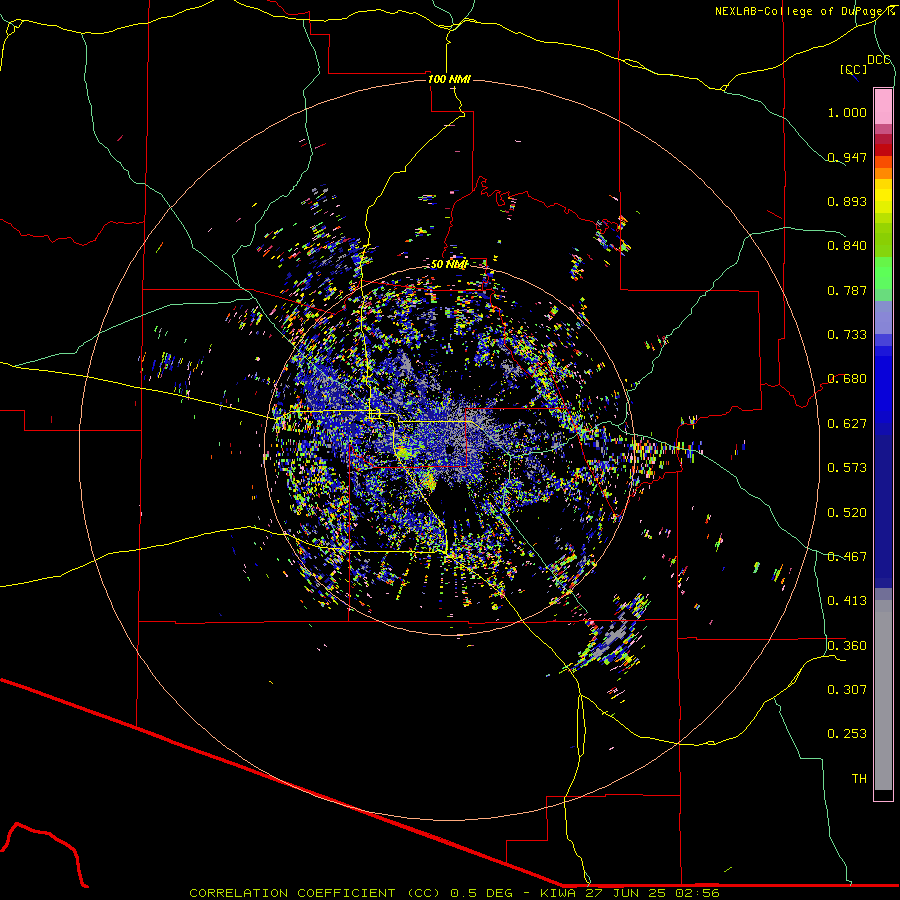Select the 0.893 scale value

coord(847,201)
